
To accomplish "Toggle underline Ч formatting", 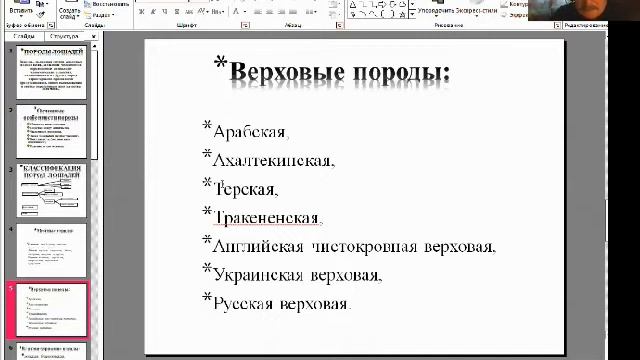I will coord(164,12).
